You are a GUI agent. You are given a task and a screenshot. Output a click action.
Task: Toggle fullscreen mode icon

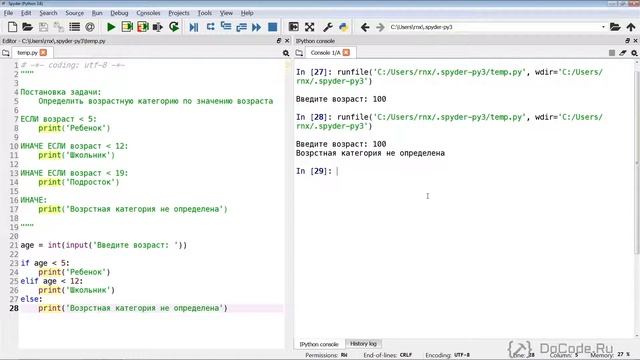pos(309,27)
